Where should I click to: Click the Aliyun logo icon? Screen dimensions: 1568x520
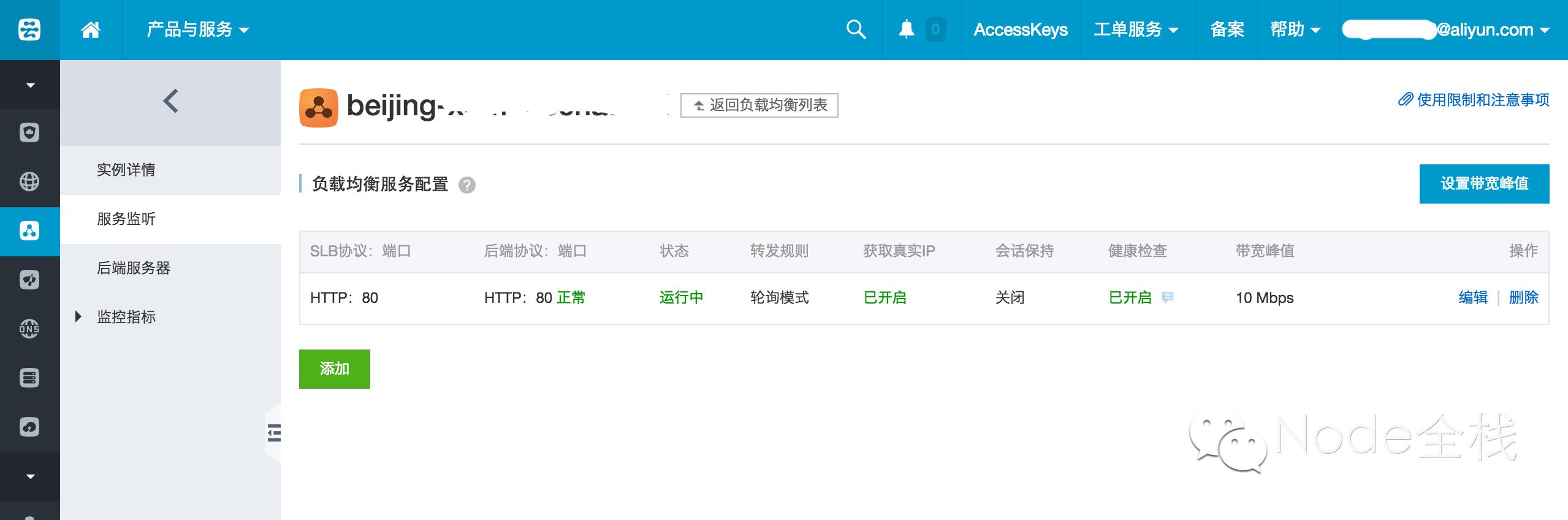coord(29,29)
